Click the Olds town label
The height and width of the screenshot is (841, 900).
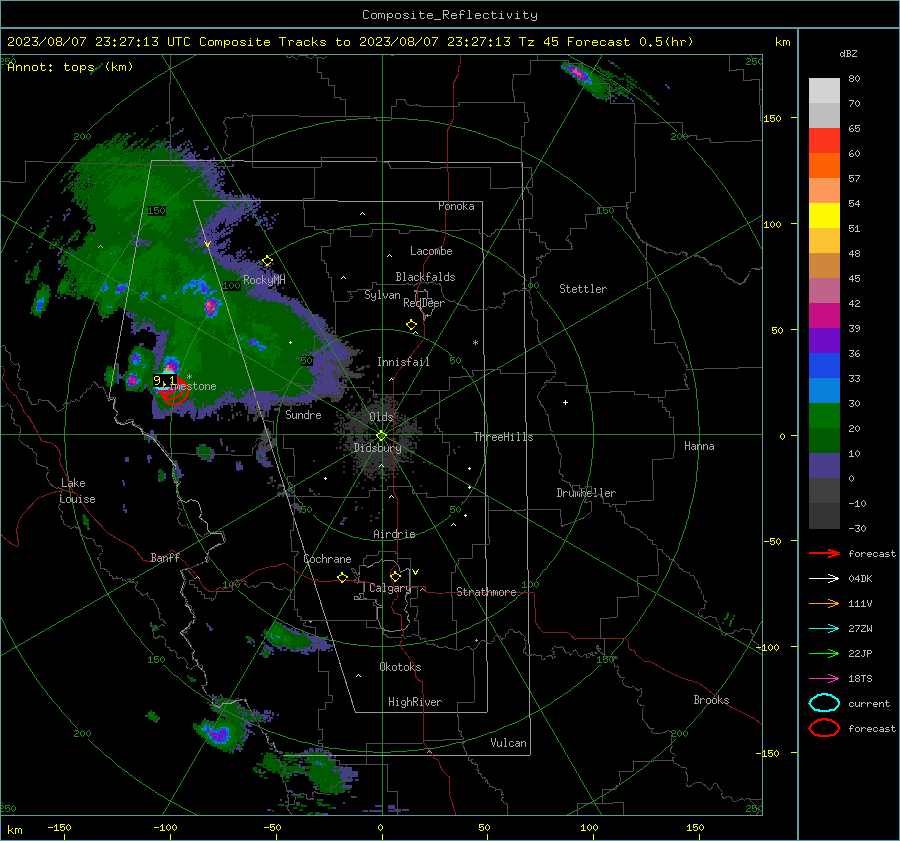point(381,417)
